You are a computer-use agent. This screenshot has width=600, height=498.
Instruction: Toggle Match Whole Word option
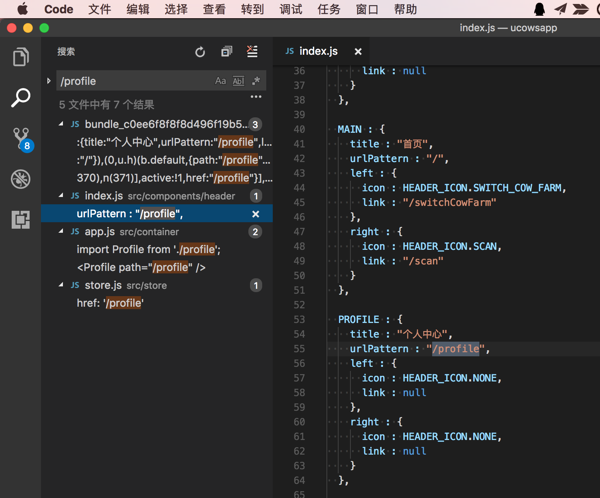[x=238, y=81]
